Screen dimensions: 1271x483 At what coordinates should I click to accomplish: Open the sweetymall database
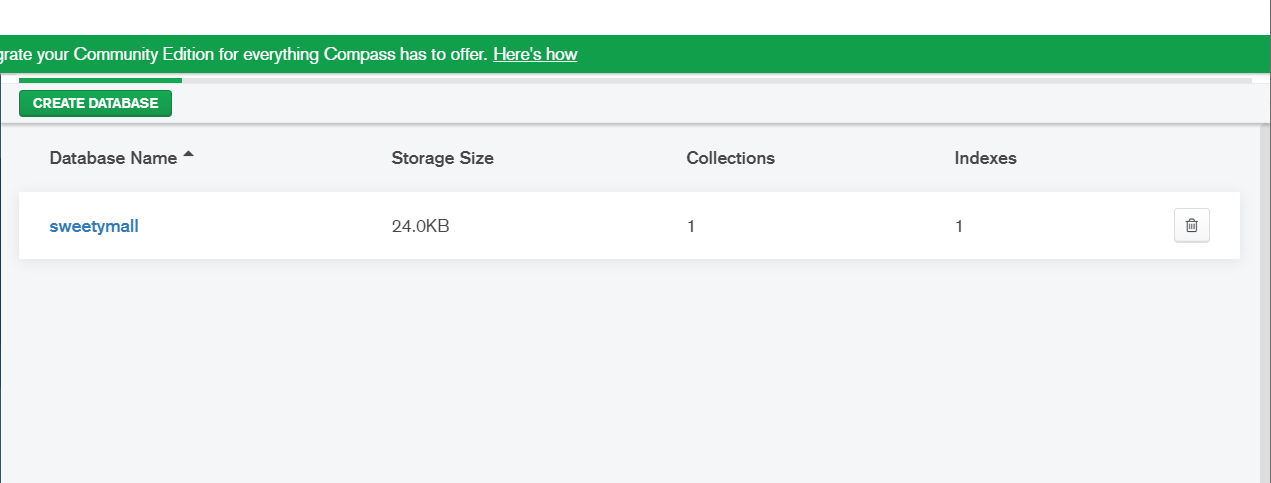tap(94, 226)
